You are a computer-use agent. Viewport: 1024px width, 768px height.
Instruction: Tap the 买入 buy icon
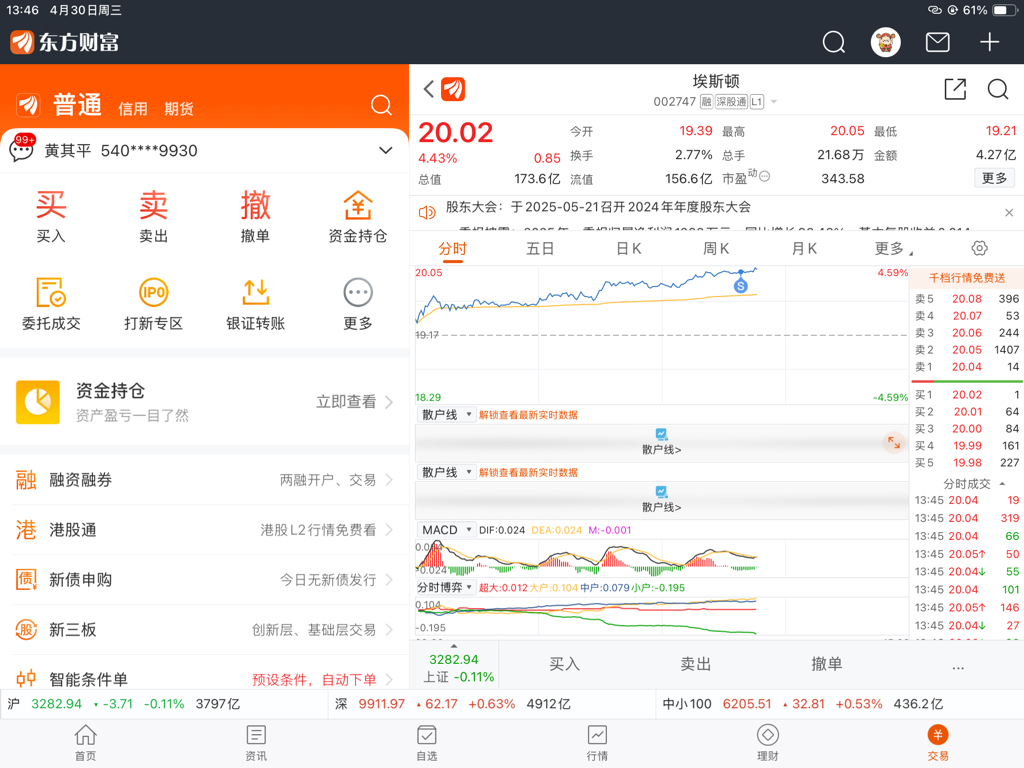[51, 216]
